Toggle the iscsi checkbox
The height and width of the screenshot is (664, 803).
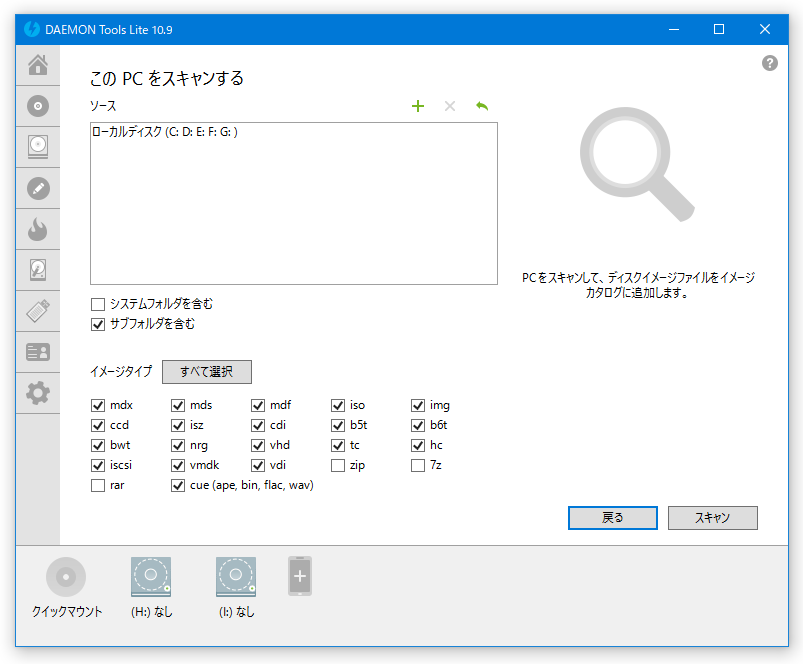point(98,465)
